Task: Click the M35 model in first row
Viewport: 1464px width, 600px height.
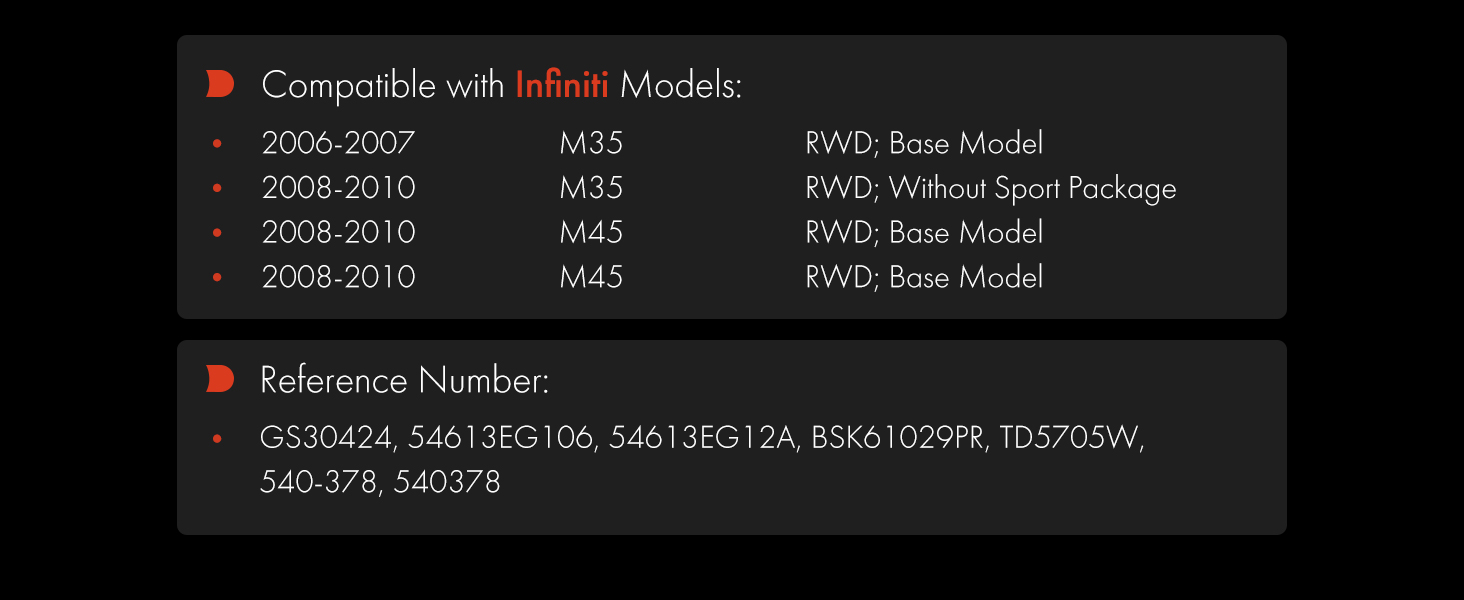Action: [591, 143]
